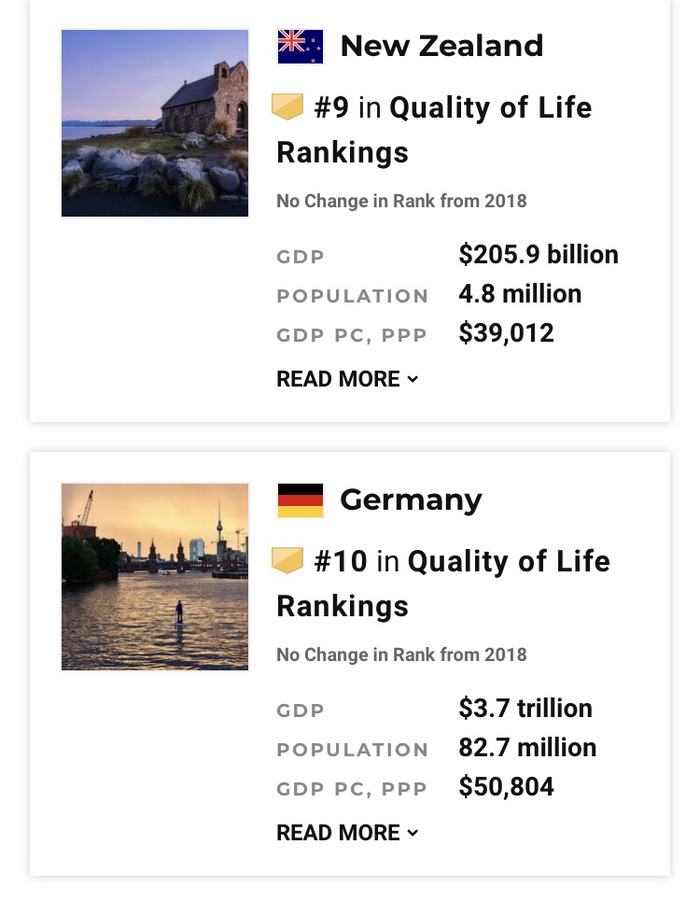Image resolution: width=700 pixels, height=915 pixels.
Task: Open the New Zealand country title
Action: pos(442,46)
